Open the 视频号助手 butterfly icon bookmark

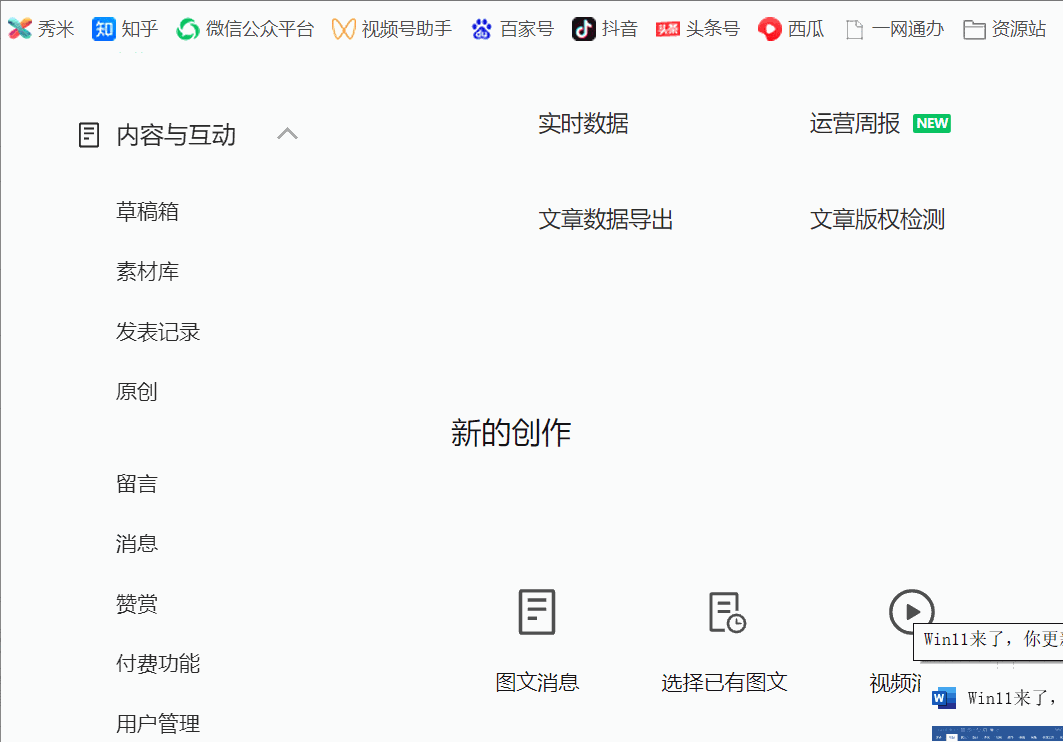344,29
